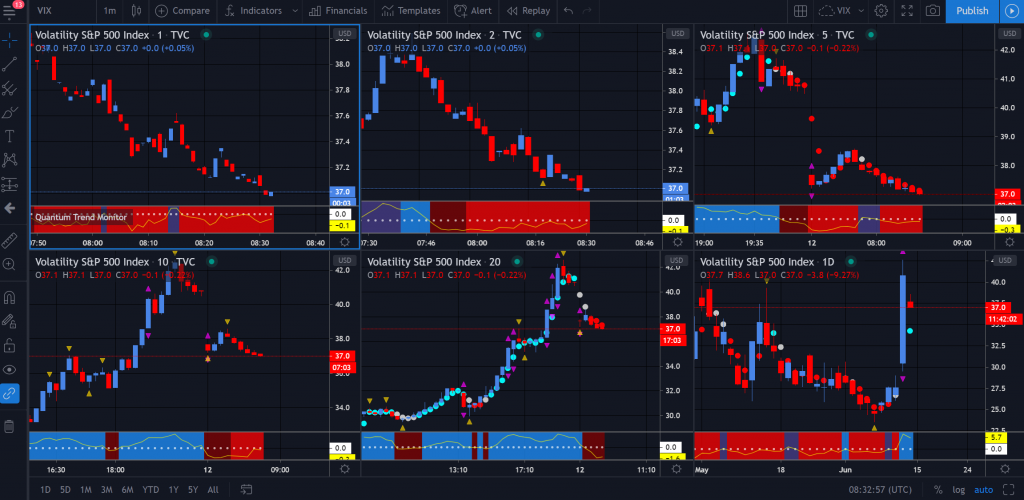
Task: Select the 1D date range
Action: point(45,490)
